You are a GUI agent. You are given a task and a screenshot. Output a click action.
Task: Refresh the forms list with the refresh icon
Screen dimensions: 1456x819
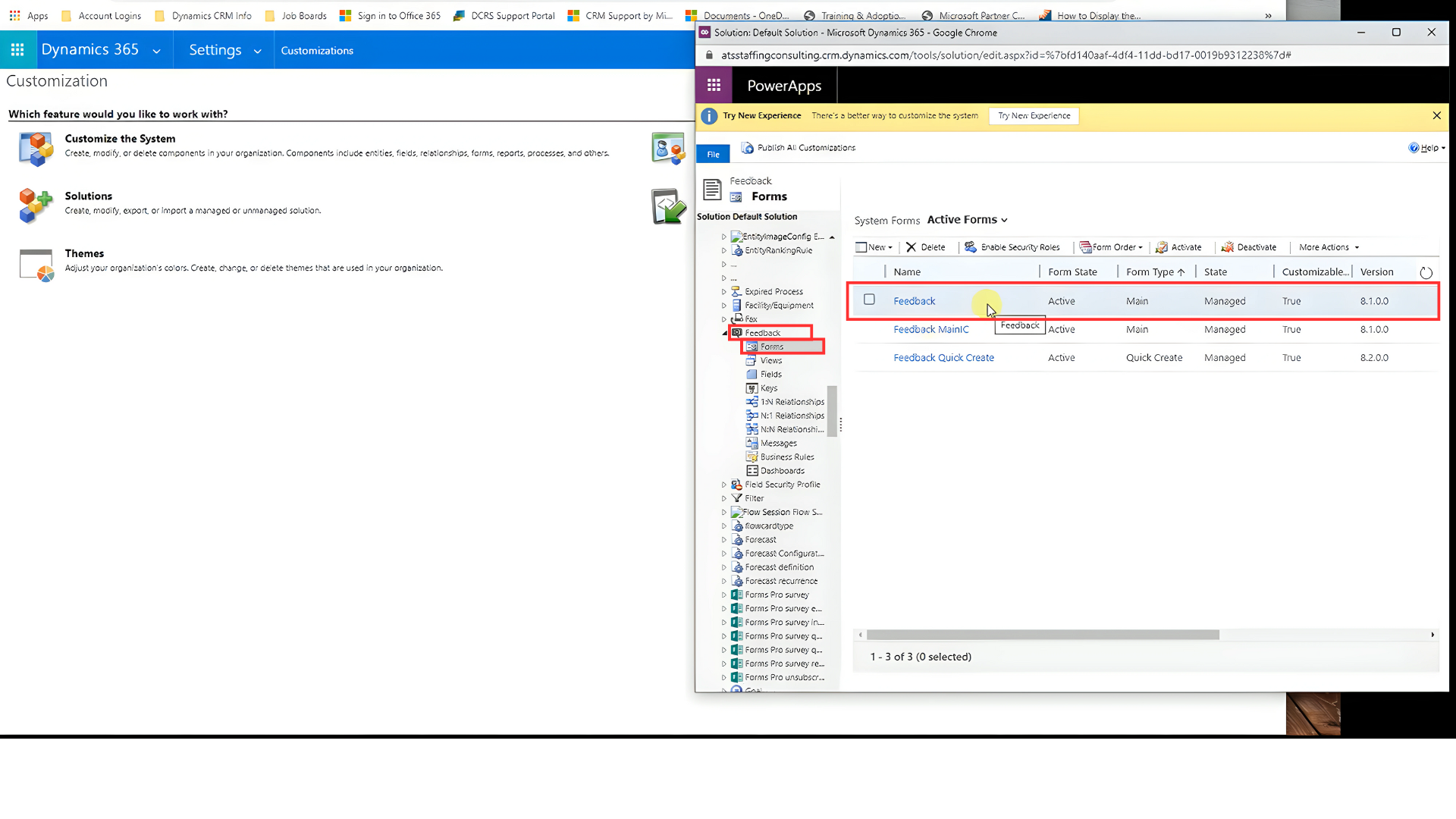(x=1426, y=272)
